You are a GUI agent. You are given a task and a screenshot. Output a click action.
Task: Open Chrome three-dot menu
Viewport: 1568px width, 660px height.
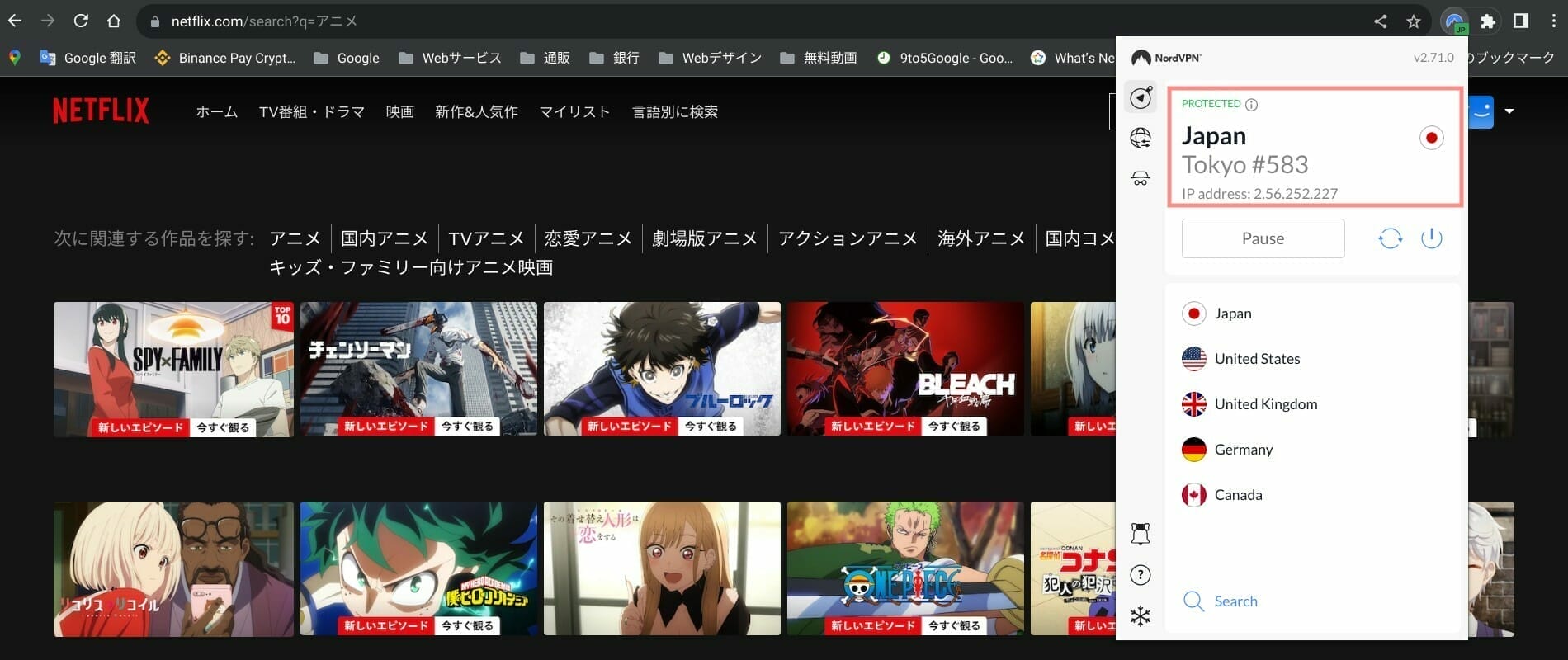[x=1554, y=21]
